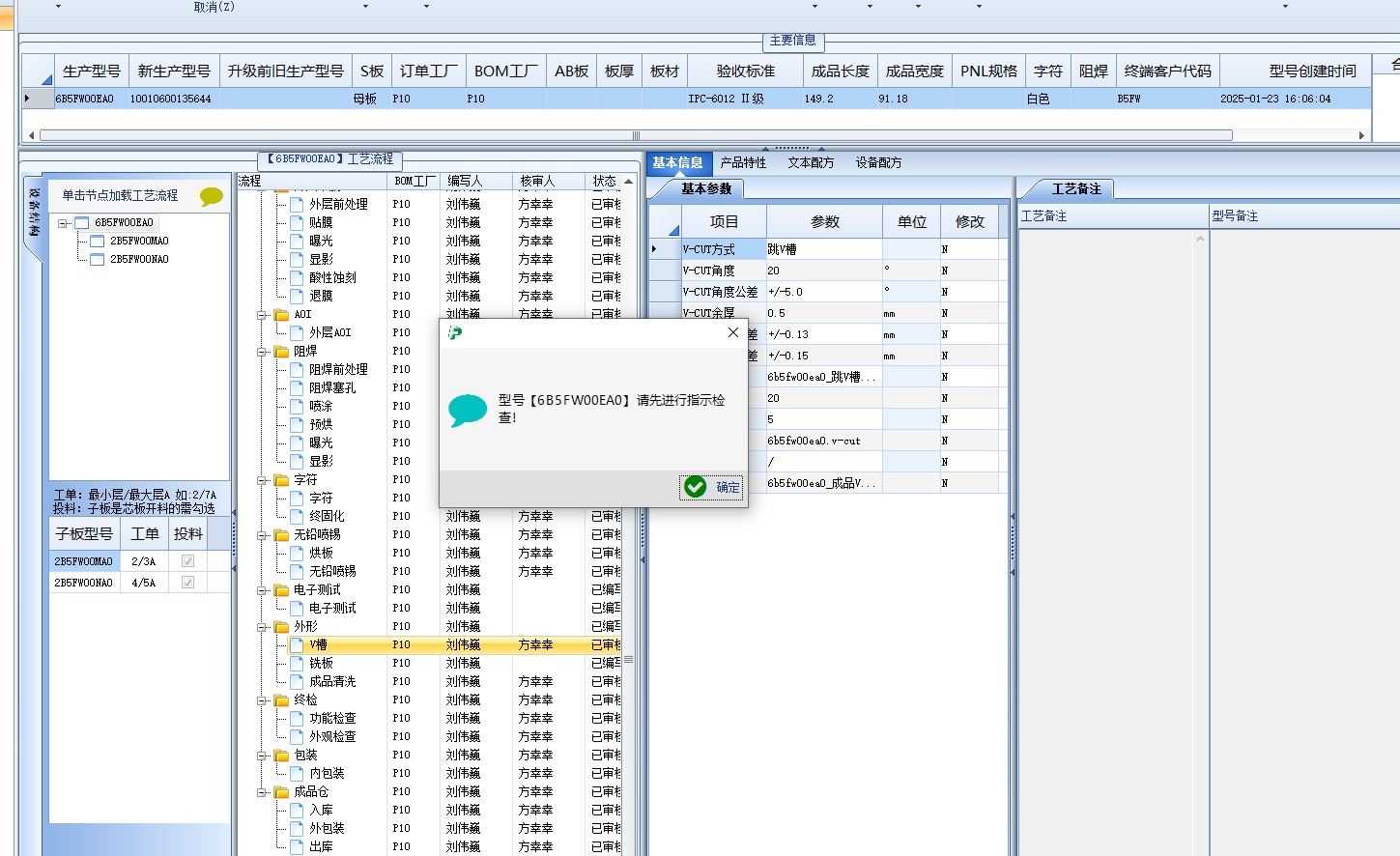Click the 2/3A 工单 cell
Screen dimensions: 1400x856
tap(144, 561)
